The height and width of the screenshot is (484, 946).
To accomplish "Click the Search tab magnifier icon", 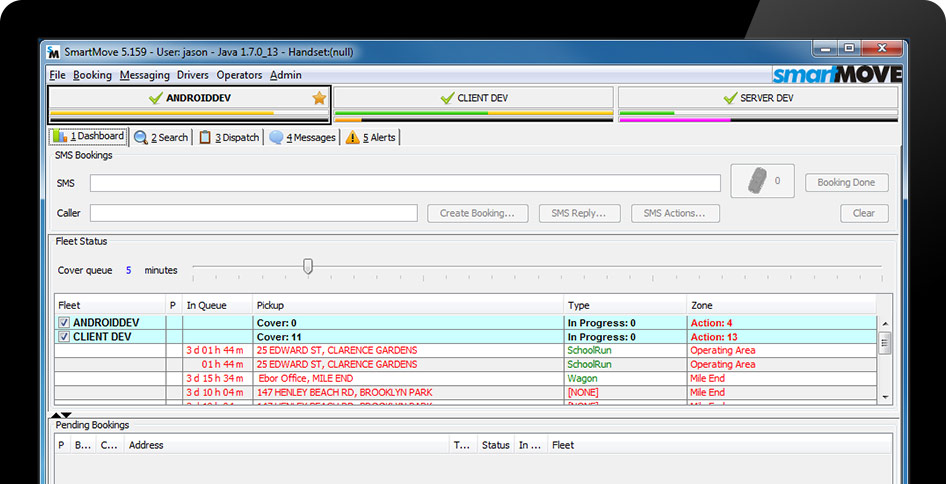I will [x=141, y=138].
